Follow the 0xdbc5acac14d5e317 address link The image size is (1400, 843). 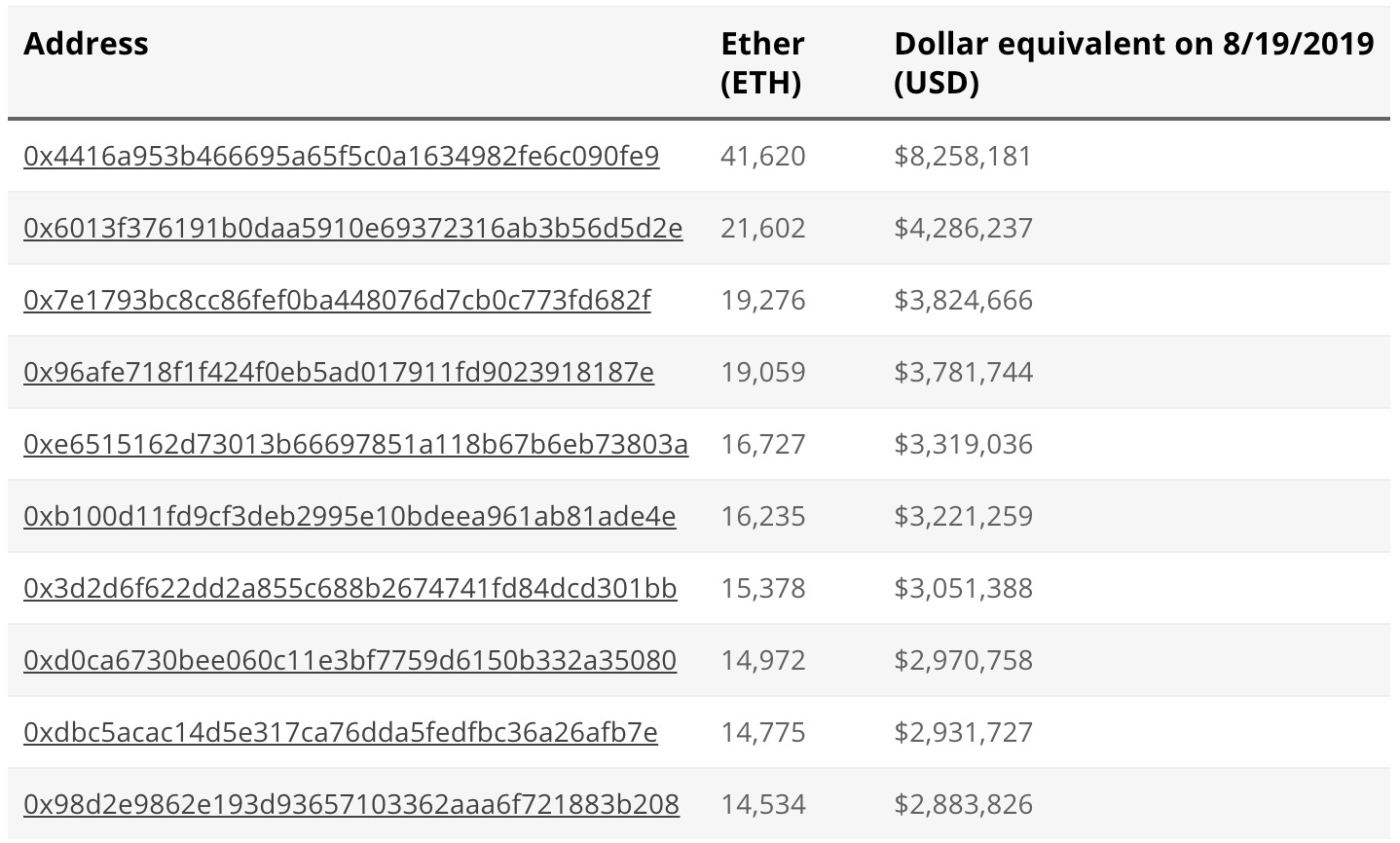click(341, 733)
